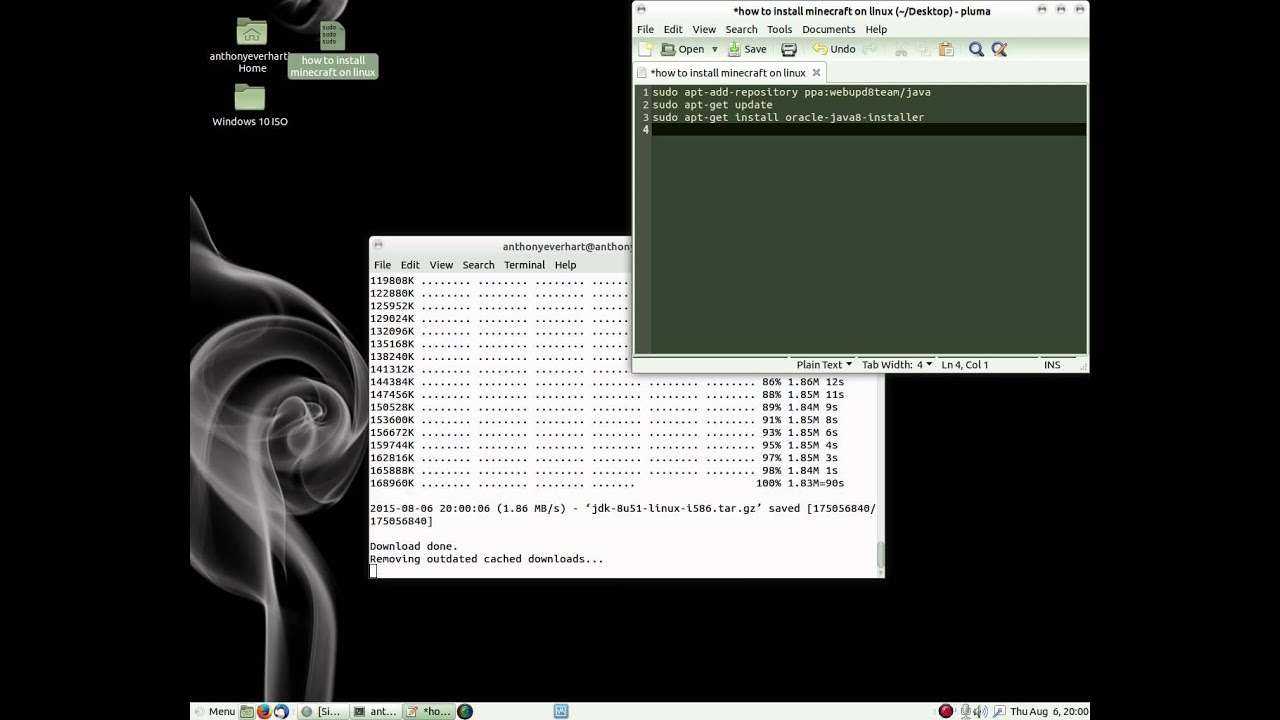Undo the last edit in pluma
This screenshot has height=720, width=1280.
pos(834,49)
